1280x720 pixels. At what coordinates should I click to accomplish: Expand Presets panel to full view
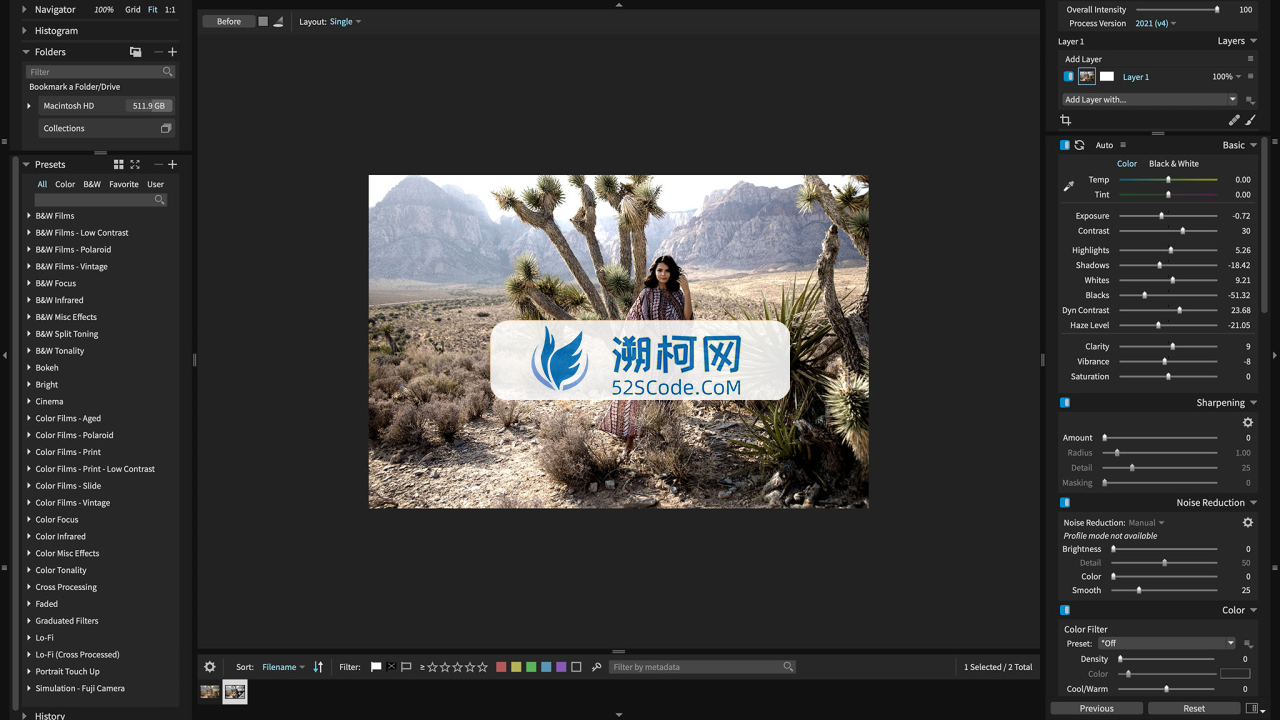click(x=135, y=164)
